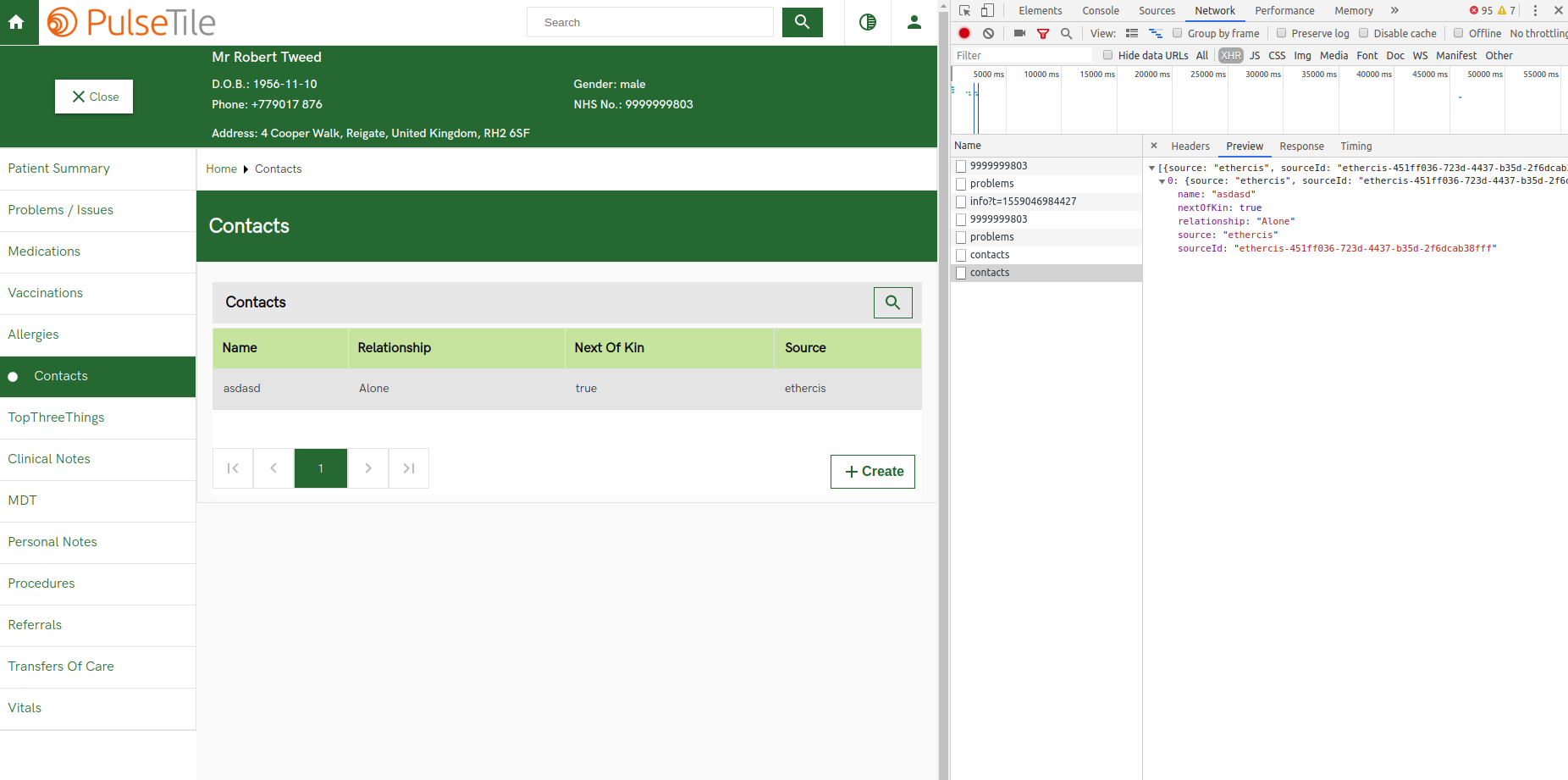The height and width of the screenshot is (780, 1568).
Task: Sort by the Relationship column header
Action: tap(455, 348)
